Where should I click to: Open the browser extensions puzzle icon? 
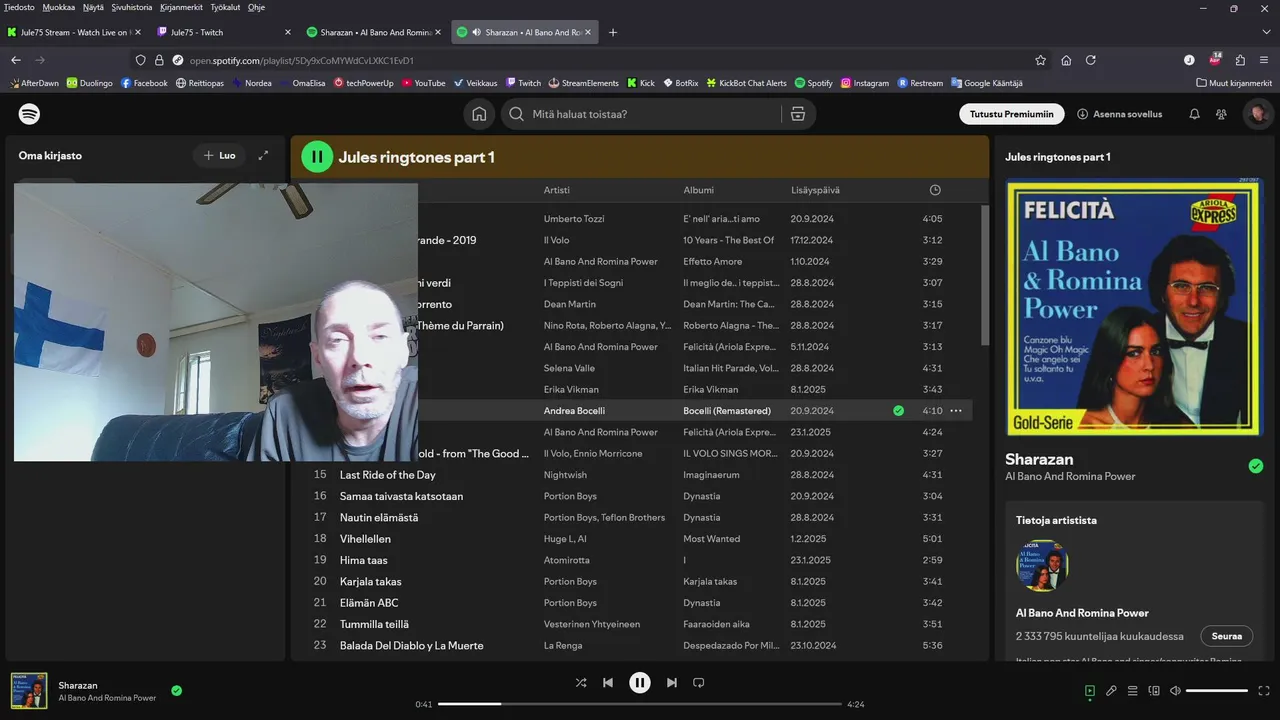[x=1240, y=60]
